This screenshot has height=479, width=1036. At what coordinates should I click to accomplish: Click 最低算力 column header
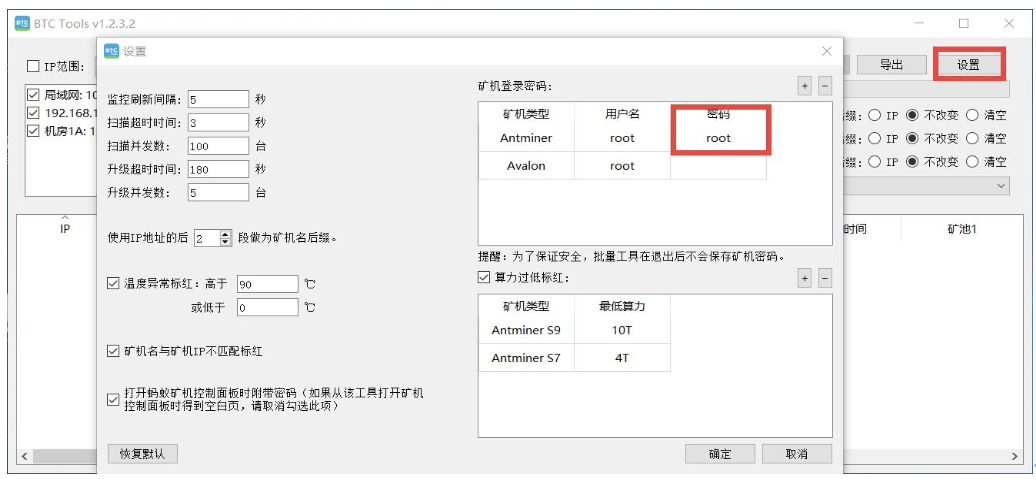click(622, 306)
